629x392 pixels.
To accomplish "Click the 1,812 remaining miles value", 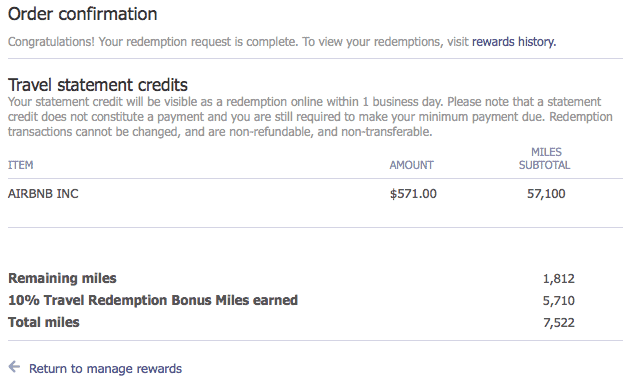I will [559, 278].
